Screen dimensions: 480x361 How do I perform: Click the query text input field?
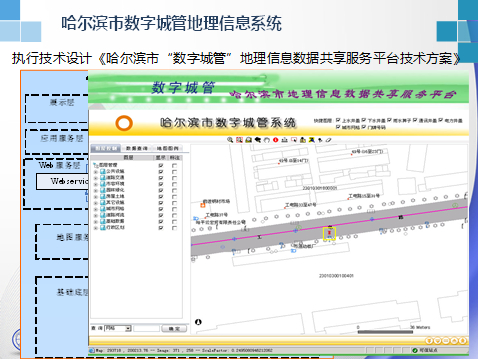[146, 329]
